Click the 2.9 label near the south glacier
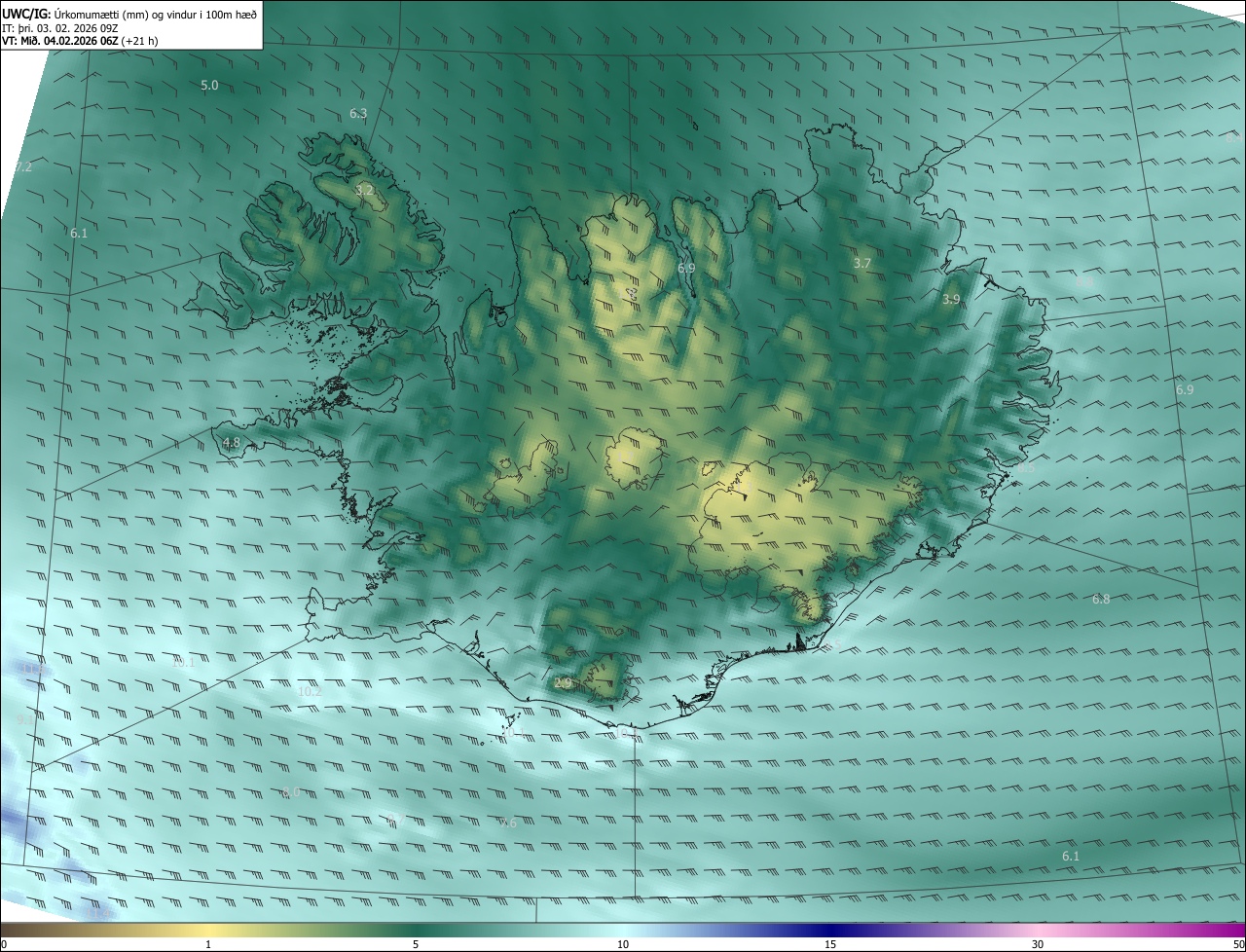Viewport: 1246px width, 952px height. [563, 684]
